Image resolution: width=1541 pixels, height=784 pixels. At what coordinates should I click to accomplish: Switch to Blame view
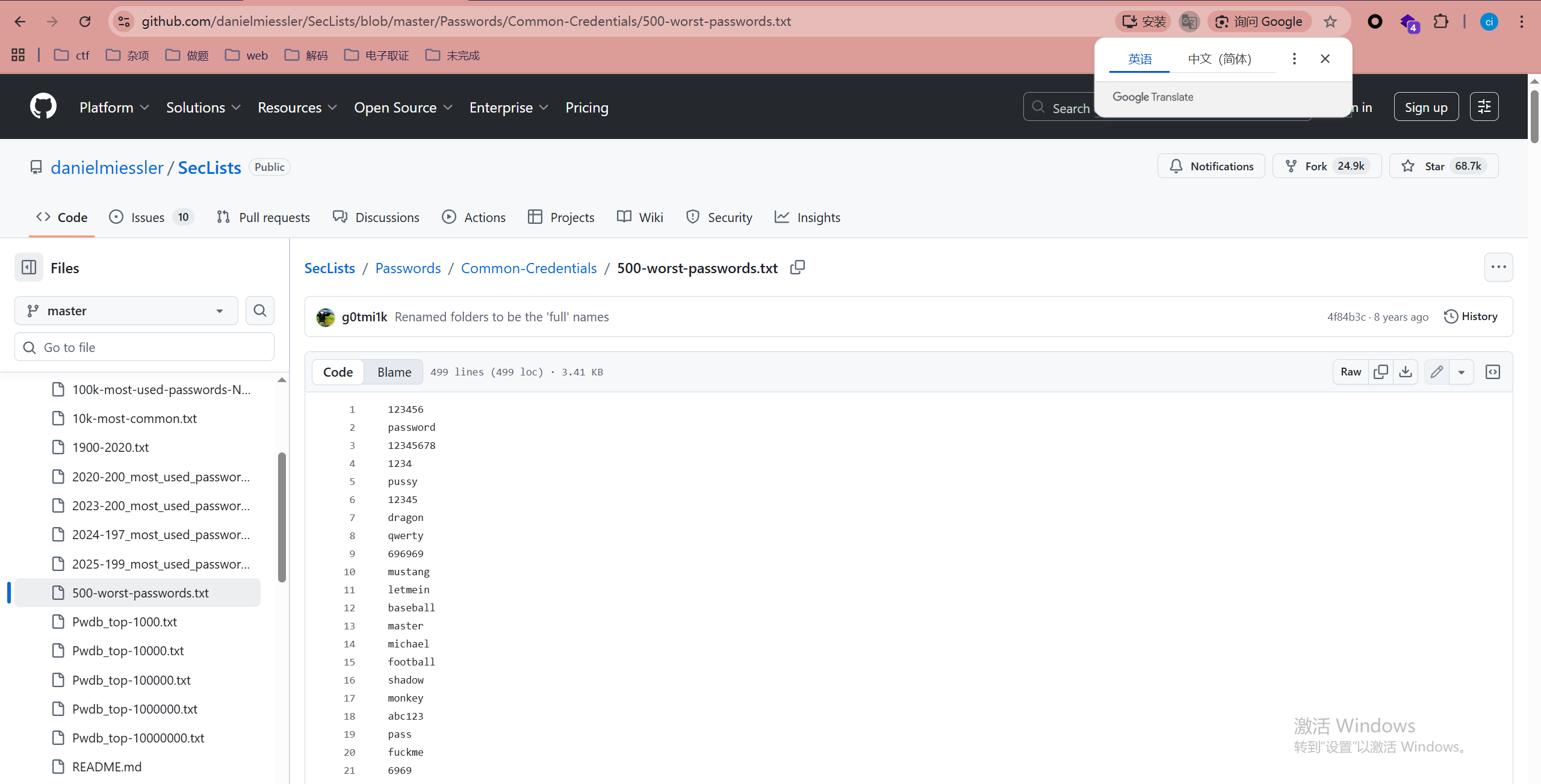(x=394, y=372)
